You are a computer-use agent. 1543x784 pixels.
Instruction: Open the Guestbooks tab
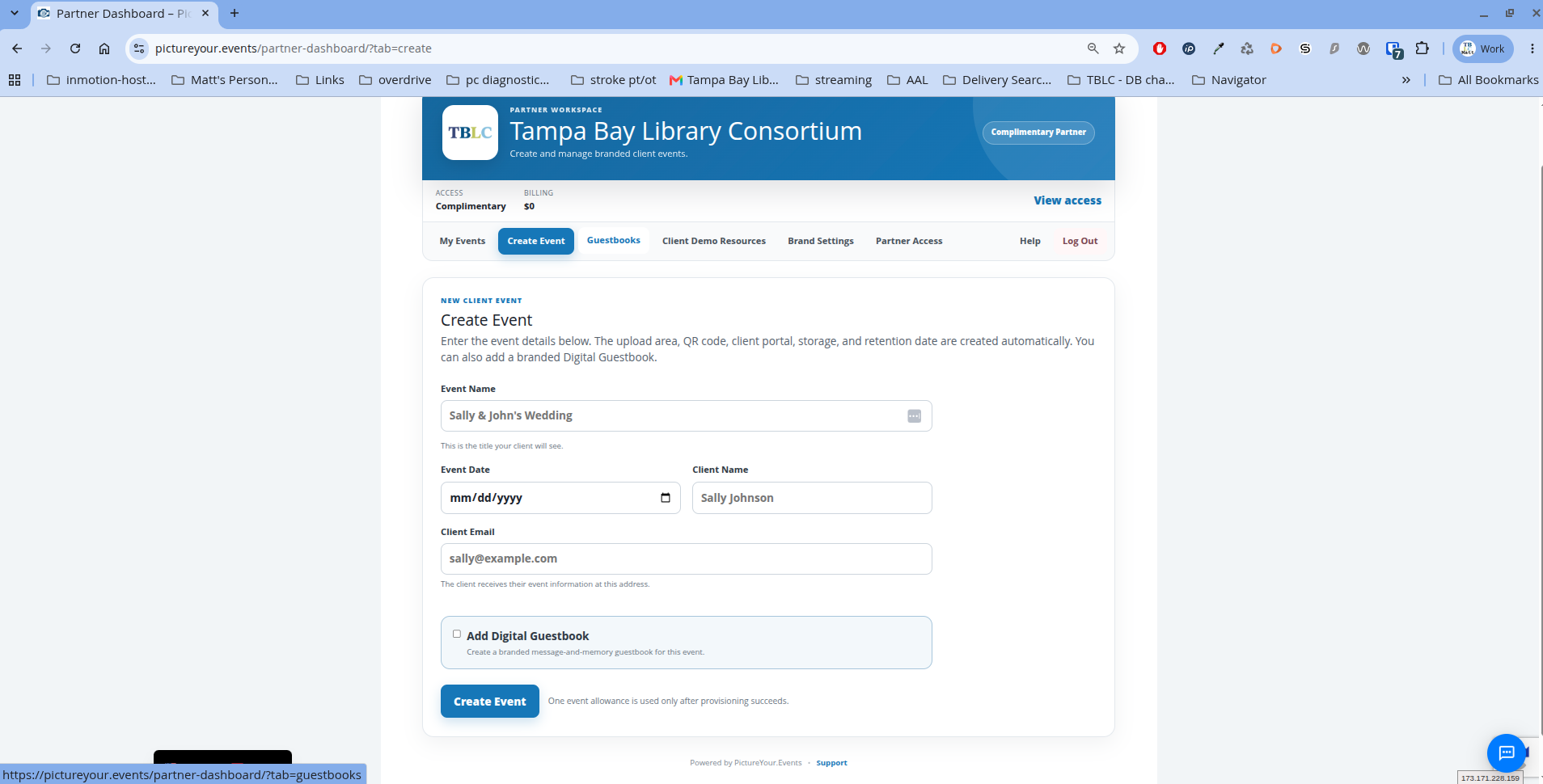(614, 240)
